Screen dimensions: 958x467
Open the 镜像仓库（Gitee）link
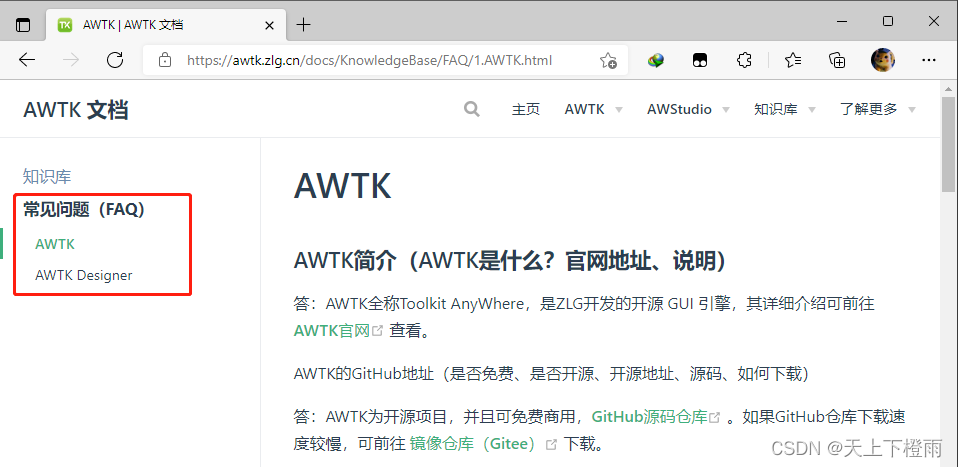tap(483, 444)
